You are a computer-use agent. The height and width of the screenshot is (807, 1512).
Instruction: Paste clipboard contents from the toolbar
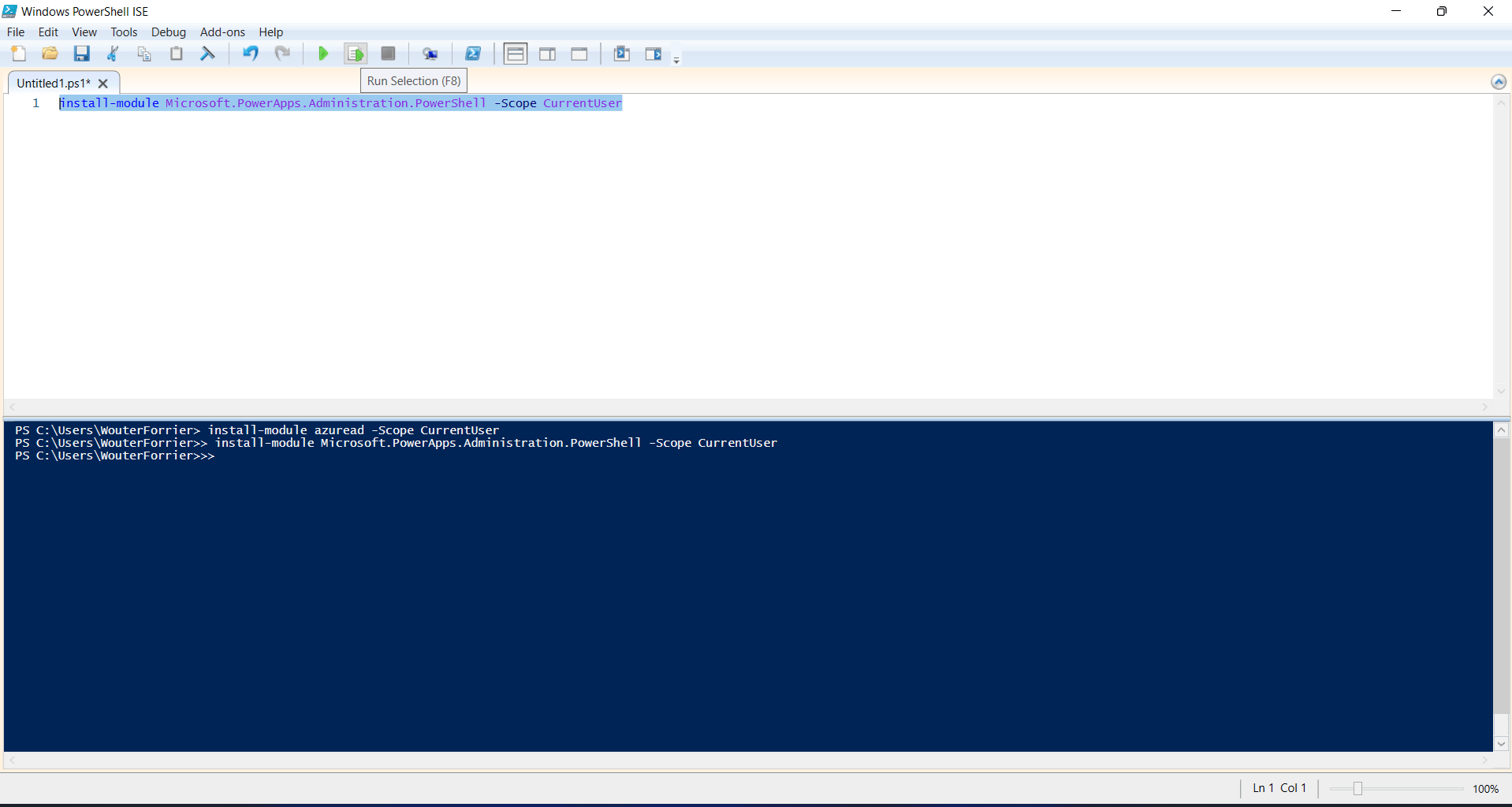[176, 54]
